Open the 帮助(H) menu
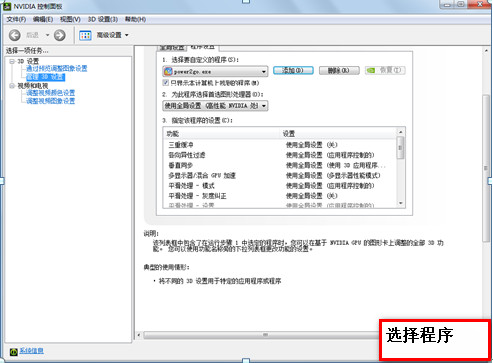493x363 pixels. 135,19
